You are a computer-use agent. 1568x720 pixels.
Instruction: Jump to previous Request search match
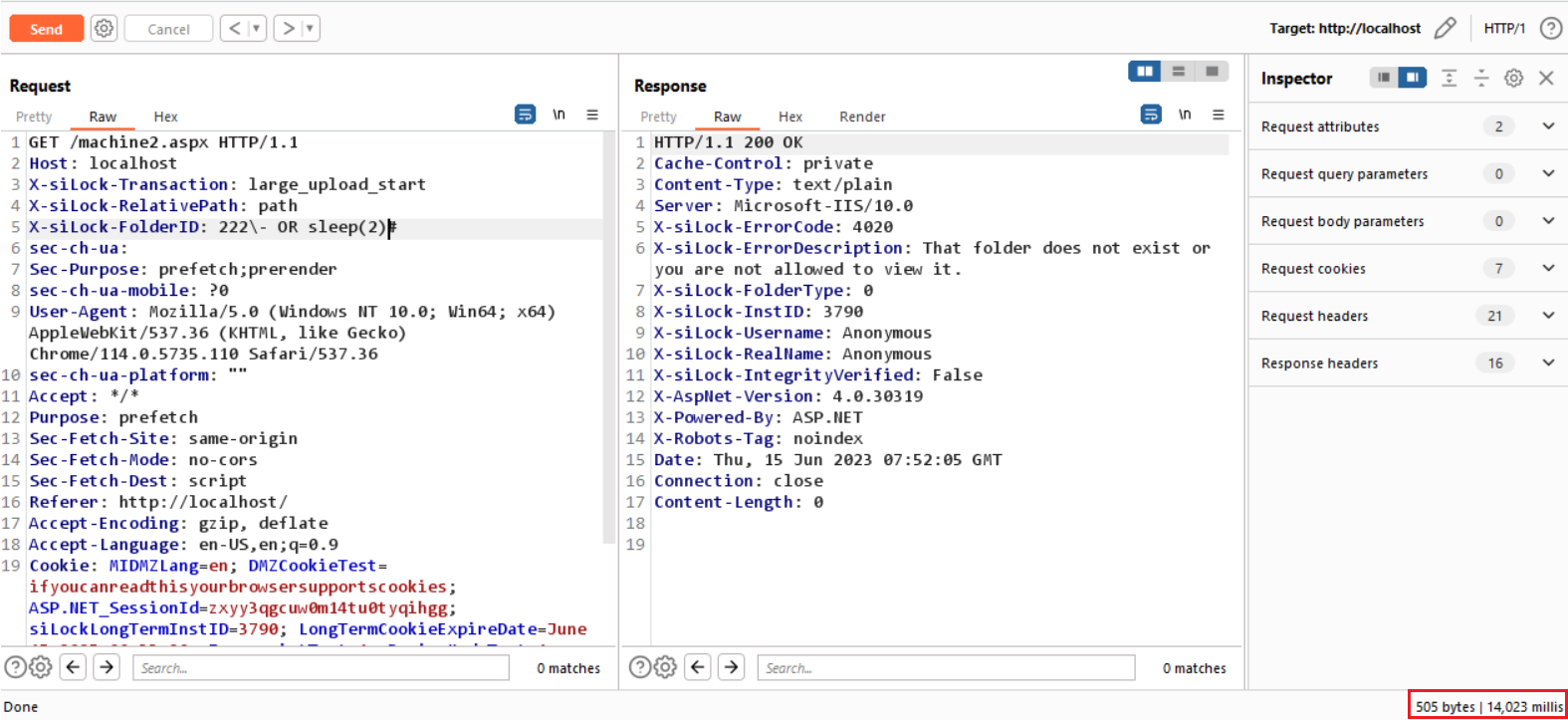coord(74,667)
